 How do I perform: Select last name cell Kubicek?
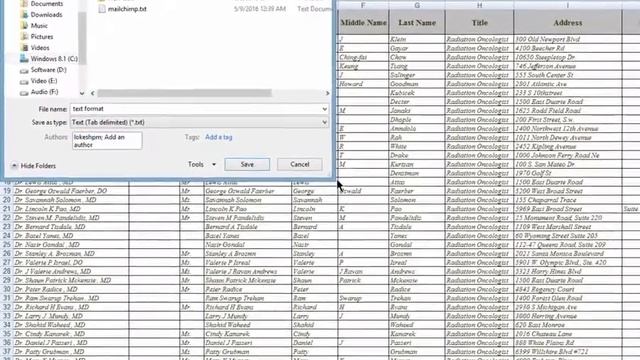[417, 93]
